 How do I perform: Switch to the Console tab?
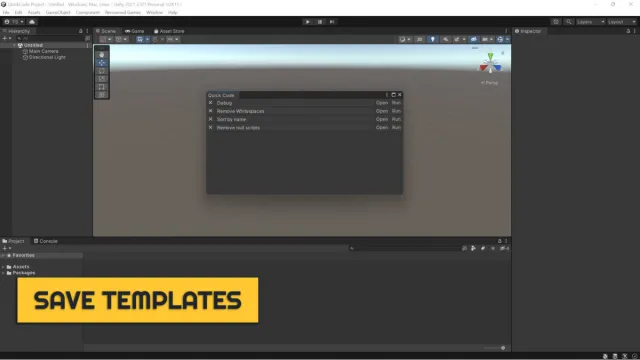tap(46, 241)
